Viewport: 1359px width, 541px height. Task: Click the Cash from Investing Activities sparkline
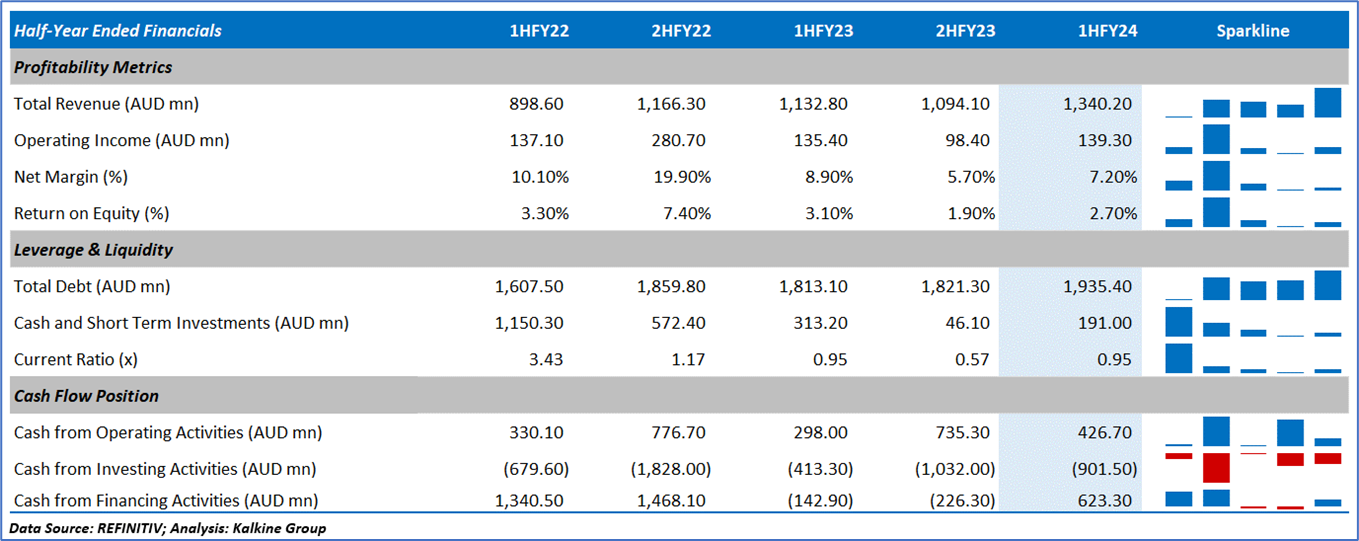1253,466
